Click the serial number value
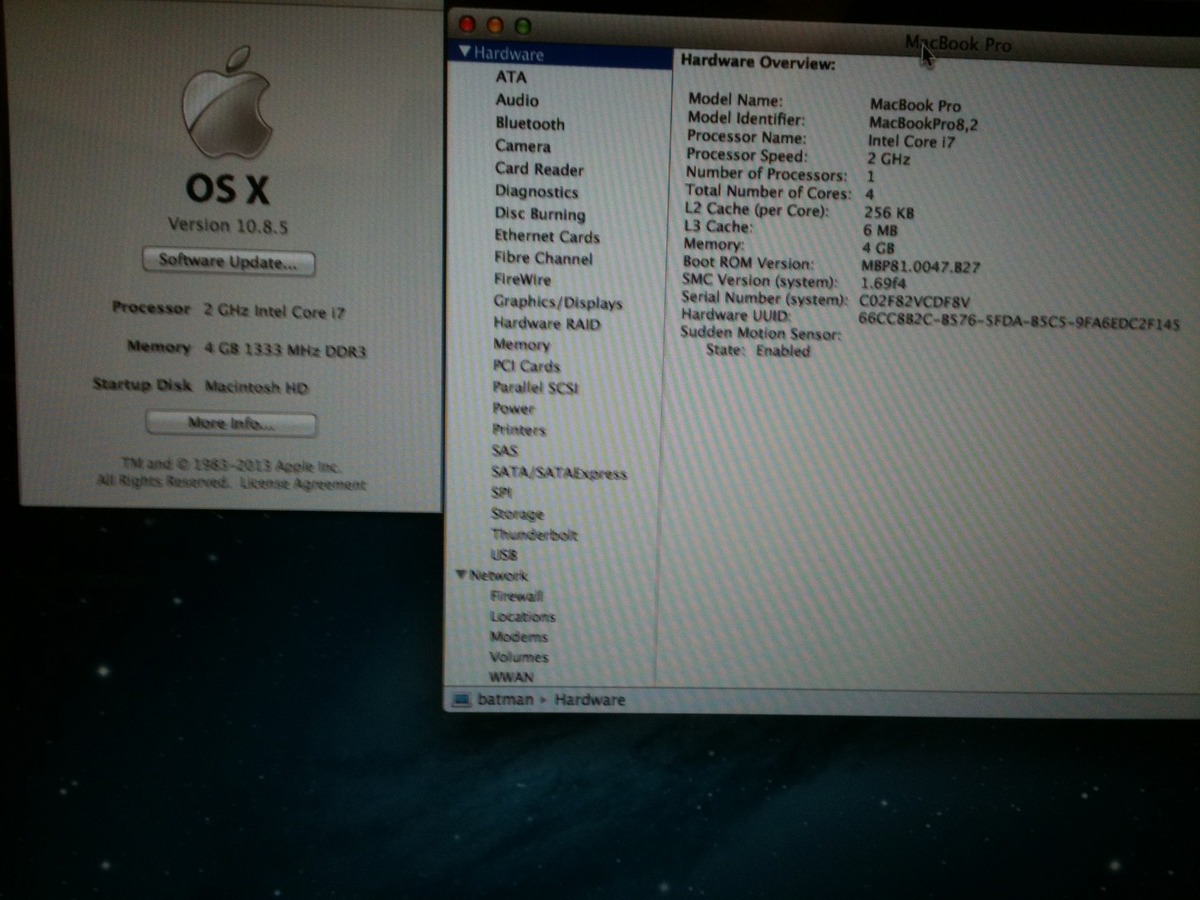1200x900 pixels. 914,300
